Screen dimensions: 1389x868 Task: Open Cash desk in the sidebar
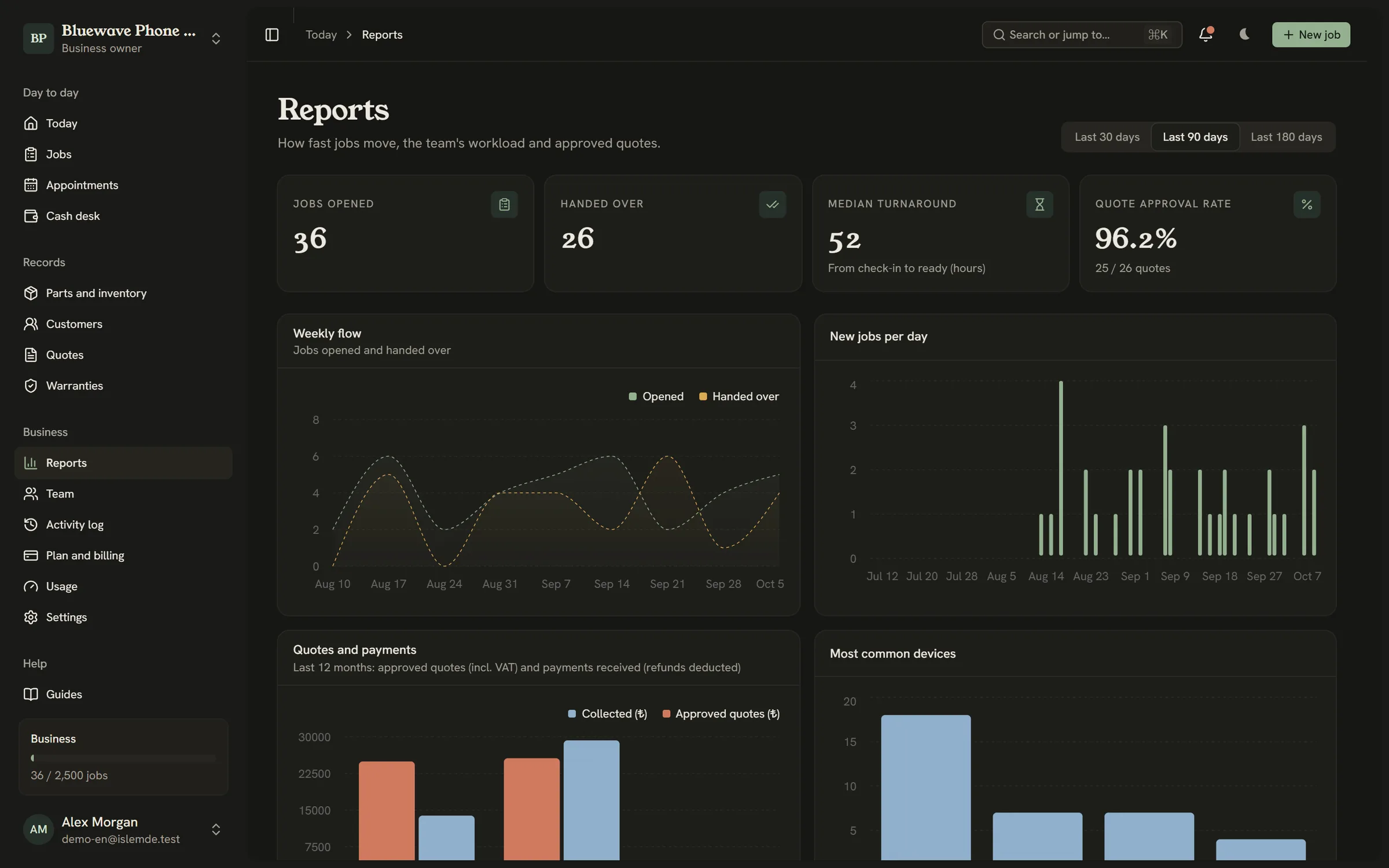(123, 216)
